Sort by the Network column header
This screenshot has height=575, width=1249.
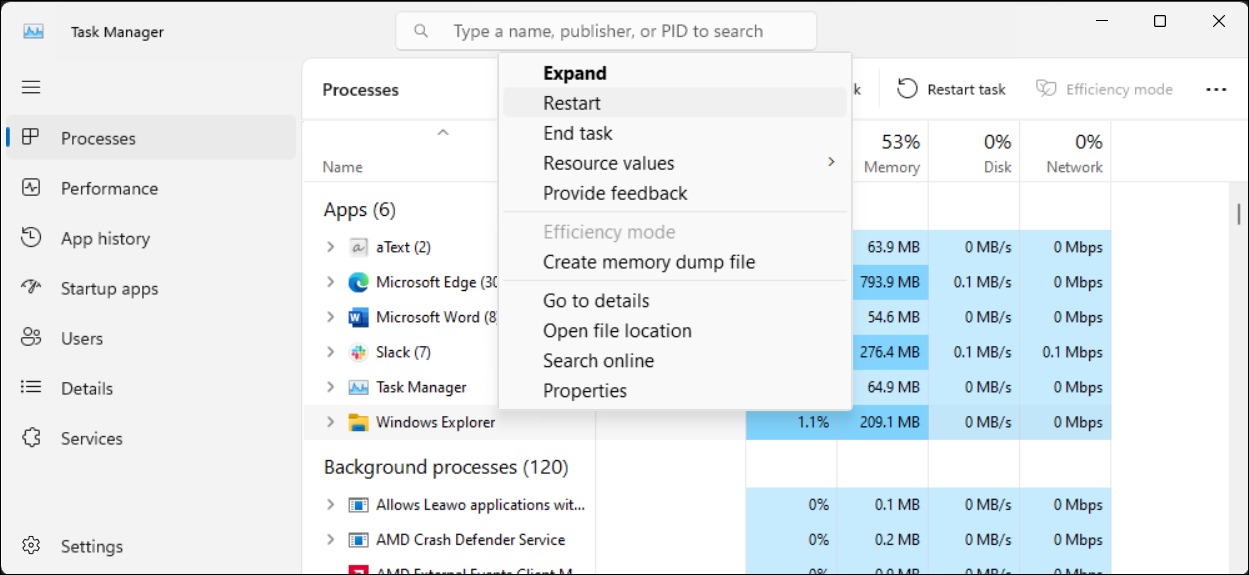[1065, 152]
